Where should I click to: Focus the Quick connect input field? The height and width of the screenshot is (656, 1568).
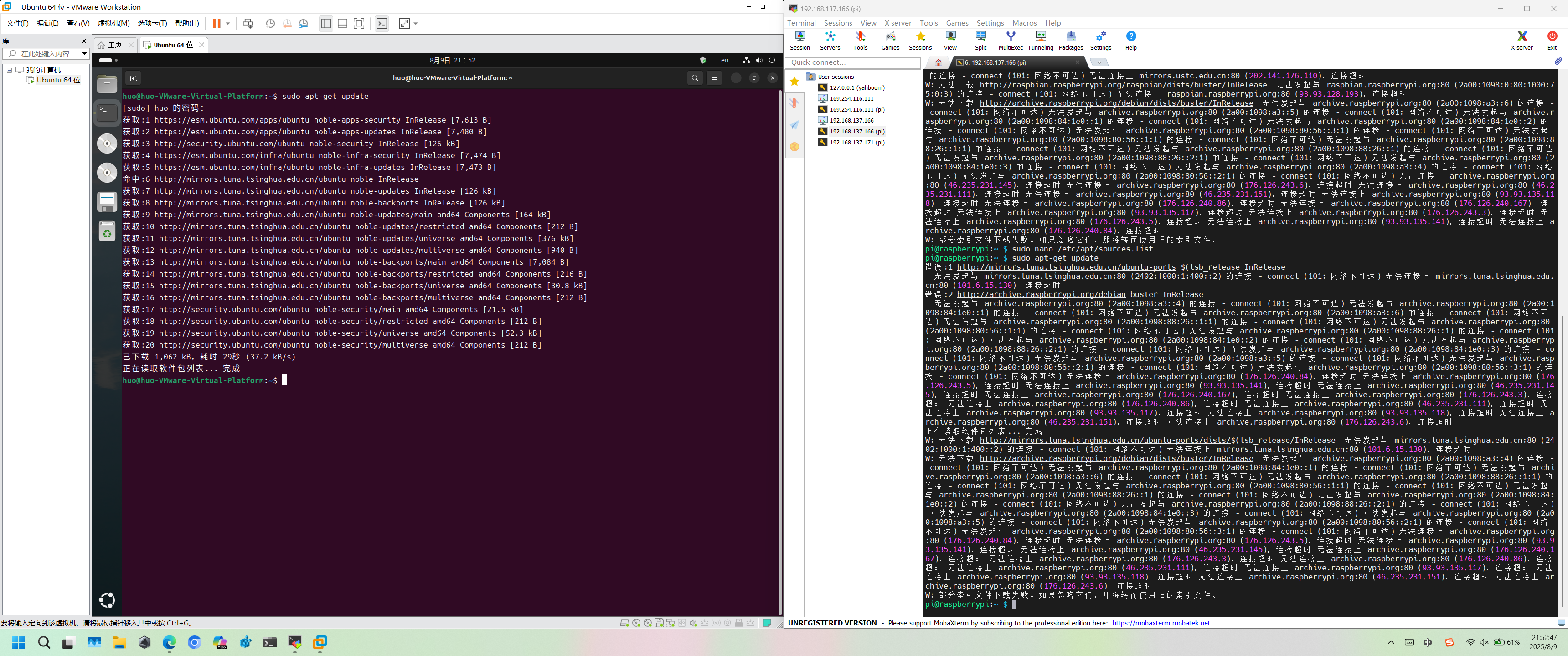[853, 62]
